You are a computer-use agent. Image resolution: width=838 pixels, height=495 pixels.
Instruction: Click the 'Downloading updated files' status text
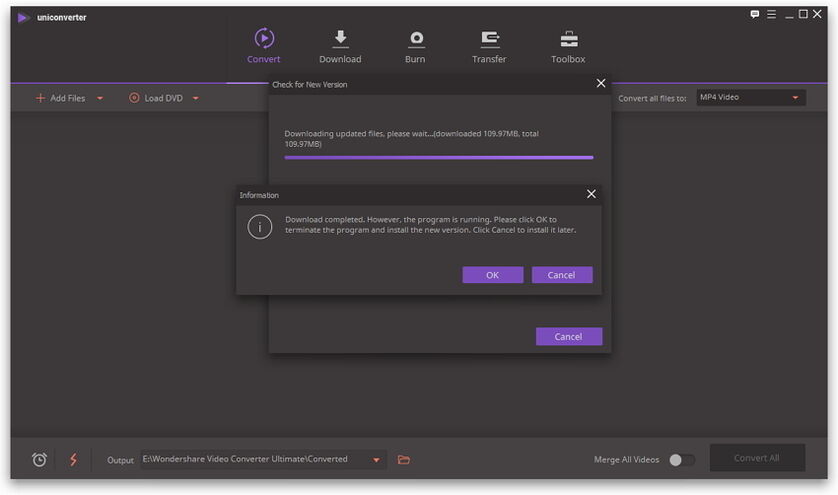(x=412, y=138)
